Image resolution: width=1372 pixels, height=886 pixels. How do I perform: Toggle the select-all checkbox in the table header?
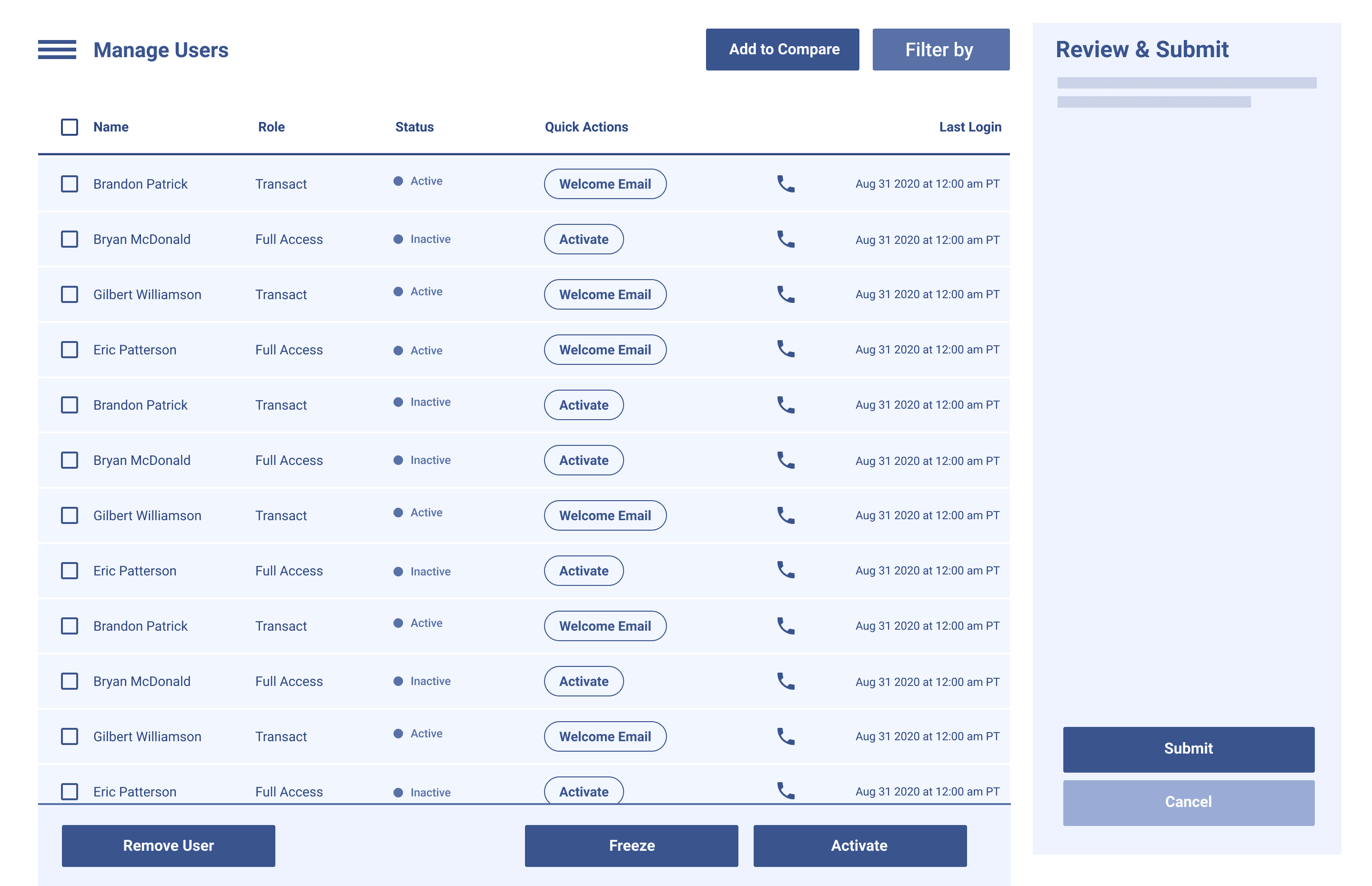[69, 127]
